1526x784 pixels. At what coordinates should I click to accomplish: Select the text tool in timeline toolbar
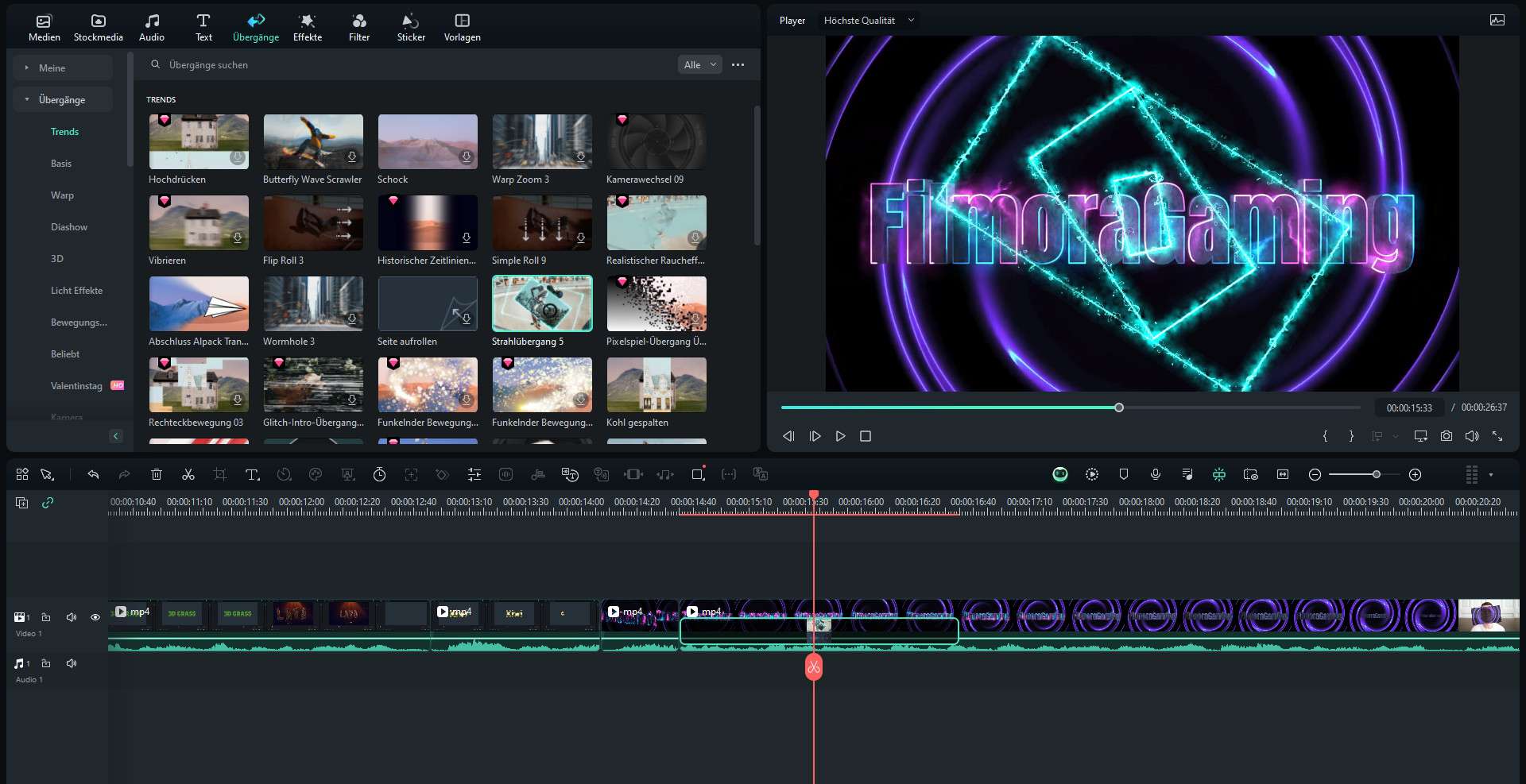pyautogui.click(x=252, y=474)
